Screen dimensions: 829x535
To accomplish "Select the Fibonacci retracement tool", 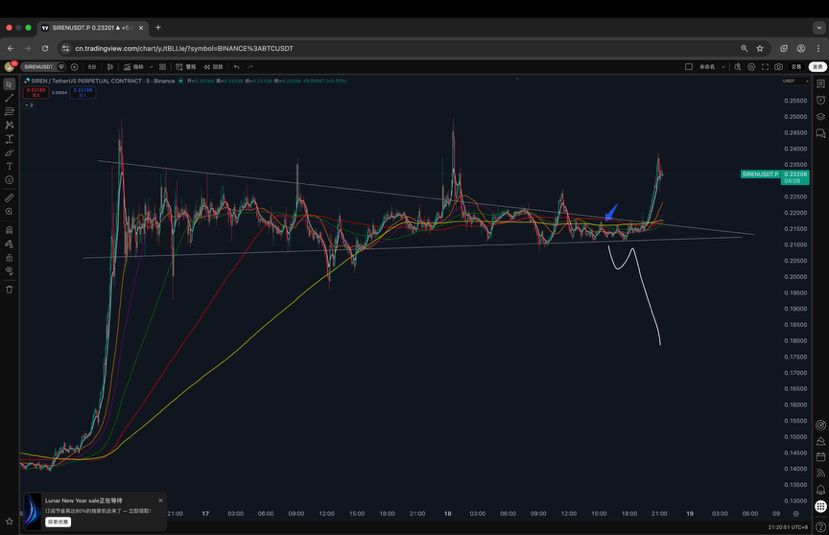I will (x=9, y=112).
